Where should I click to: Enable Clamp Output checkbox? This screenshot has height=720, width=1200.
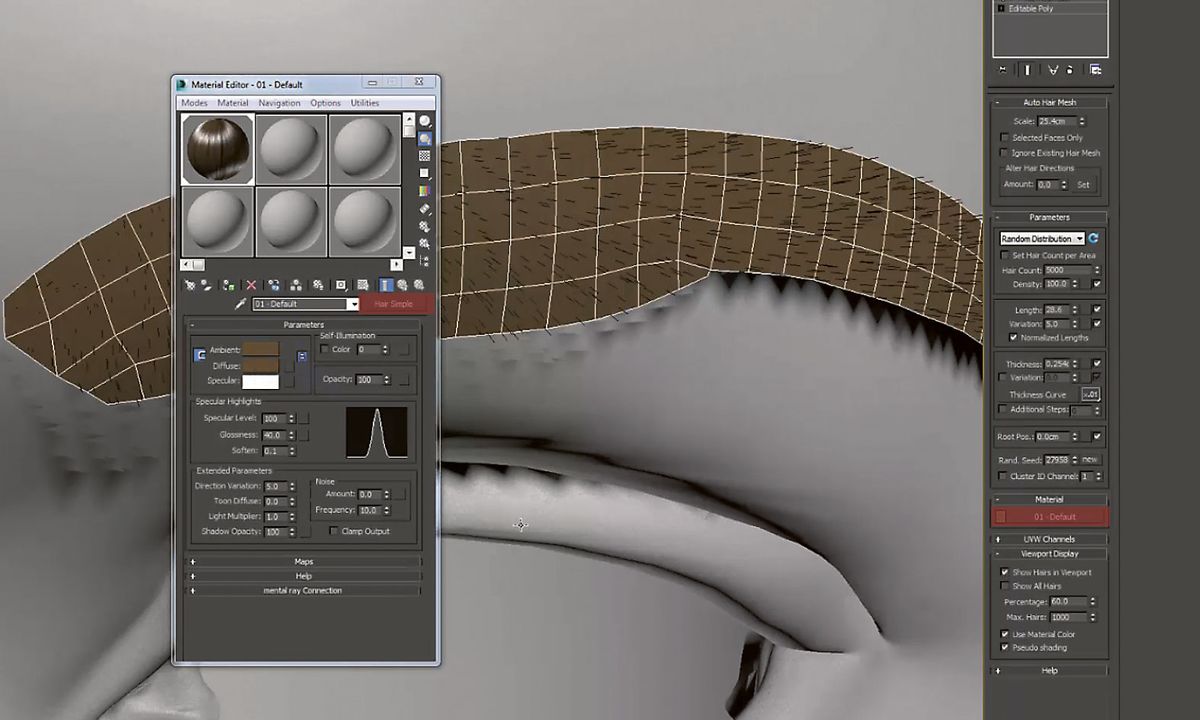[334, 531]
